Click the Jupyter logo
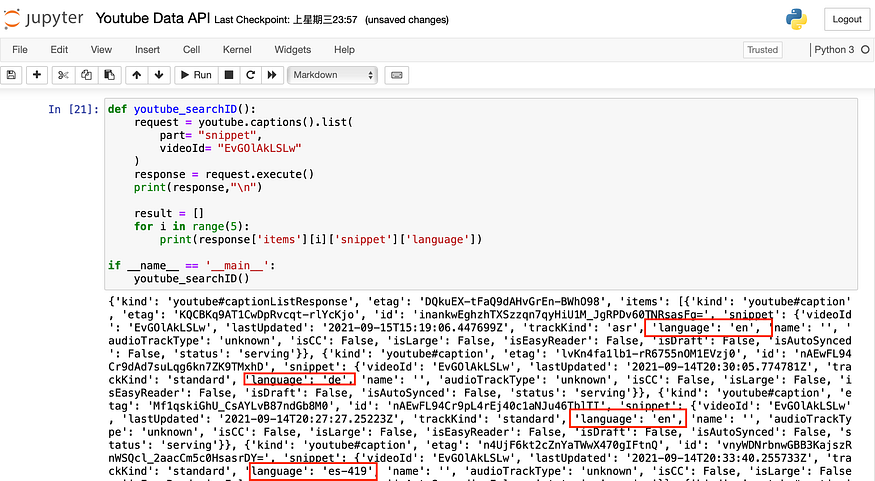The image size is (875, 481). 44,18
